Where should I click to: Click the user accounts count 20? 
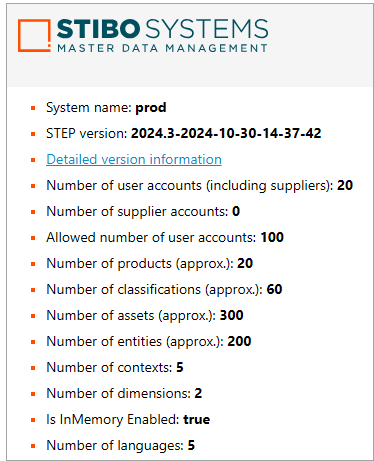345,185
